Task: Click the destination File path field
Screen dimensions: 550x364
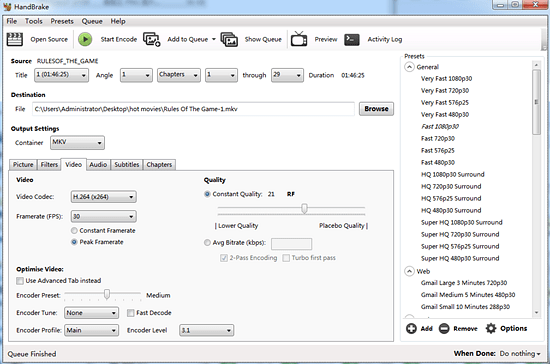Action: (x=193, y=109)
